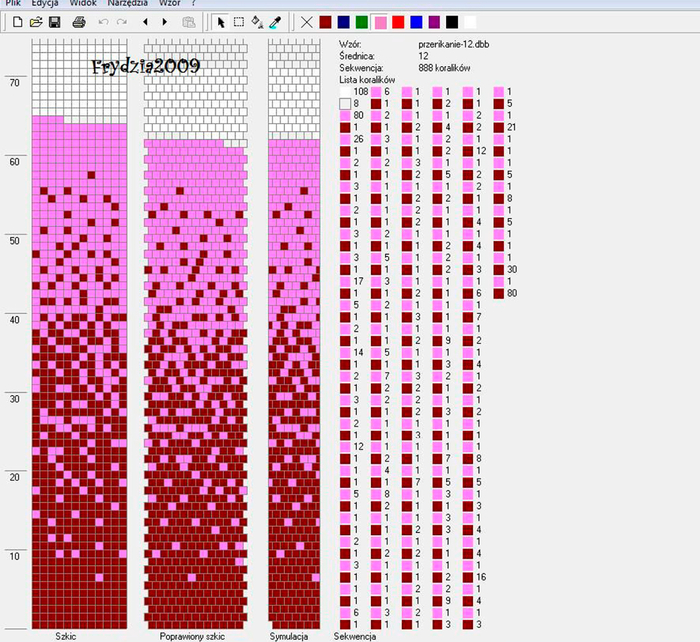The image size is (700, 642).
Task: Click the greyed-out arrange/paste icon
Action: pos(189,22)
